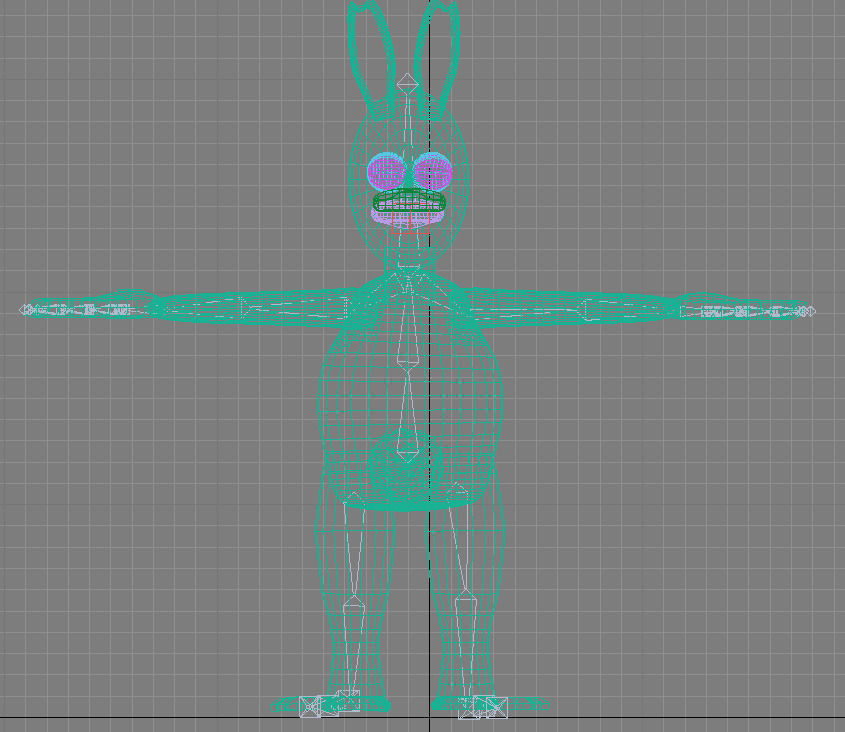Select the lower spine bone in the belly
Screen dimensions: 845x732
pos(408,415)
